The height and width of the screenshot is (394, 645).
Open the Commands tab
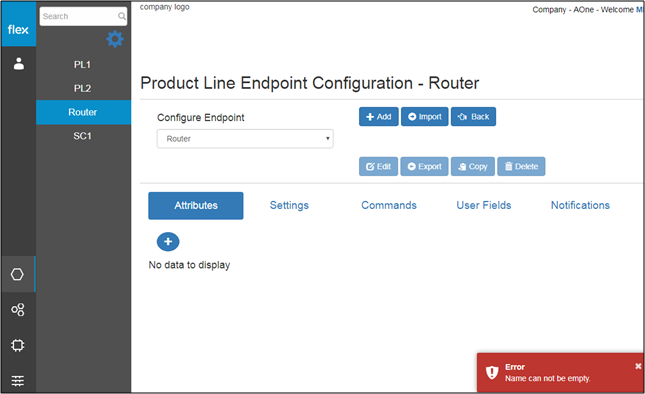(x=389, y=205)
